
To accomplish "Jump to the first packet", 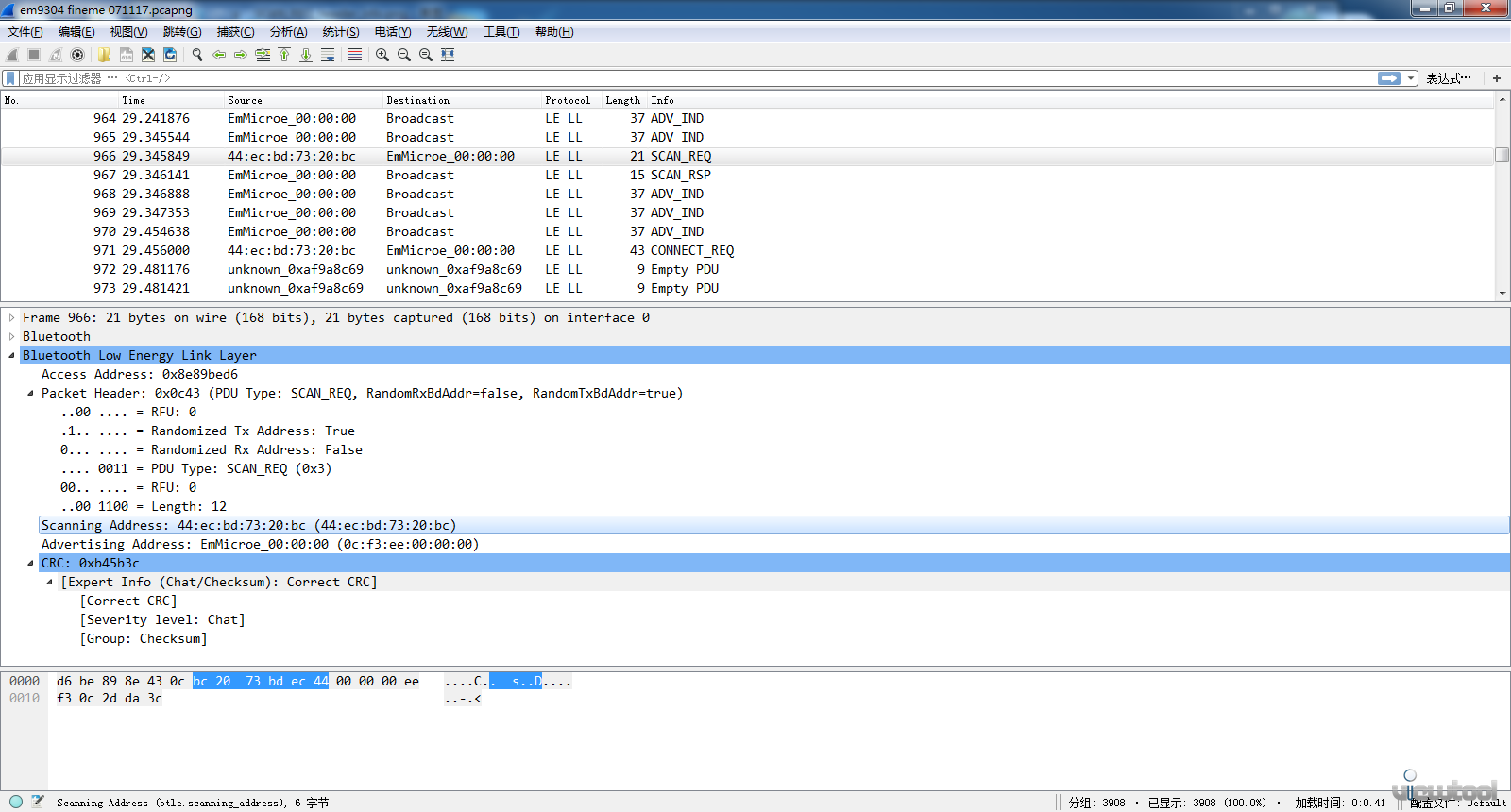I will [x=284, y=55].
